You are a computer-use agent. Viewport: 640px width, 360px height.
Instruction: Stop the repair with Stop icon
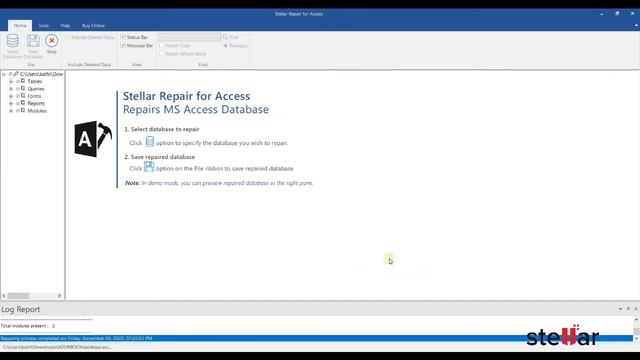tap(51, 40)
